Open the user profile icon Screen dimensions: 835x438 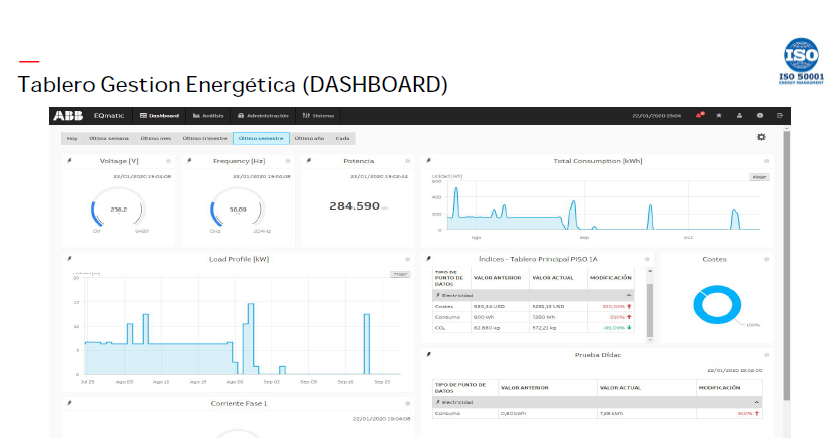click(739, 115)
